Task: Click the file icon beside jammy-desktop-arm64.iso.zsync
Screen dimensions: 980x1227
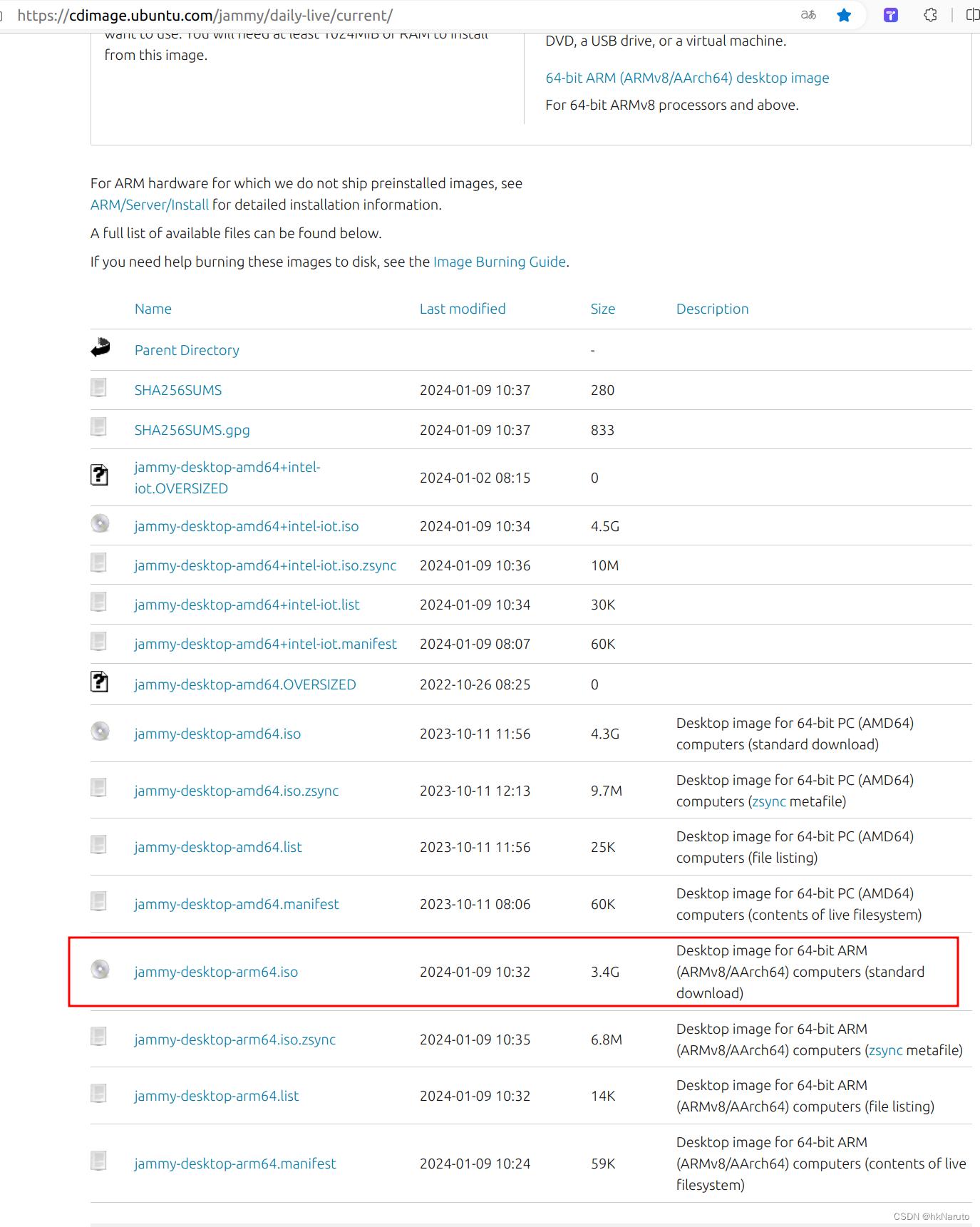Action: point(99,1037)
